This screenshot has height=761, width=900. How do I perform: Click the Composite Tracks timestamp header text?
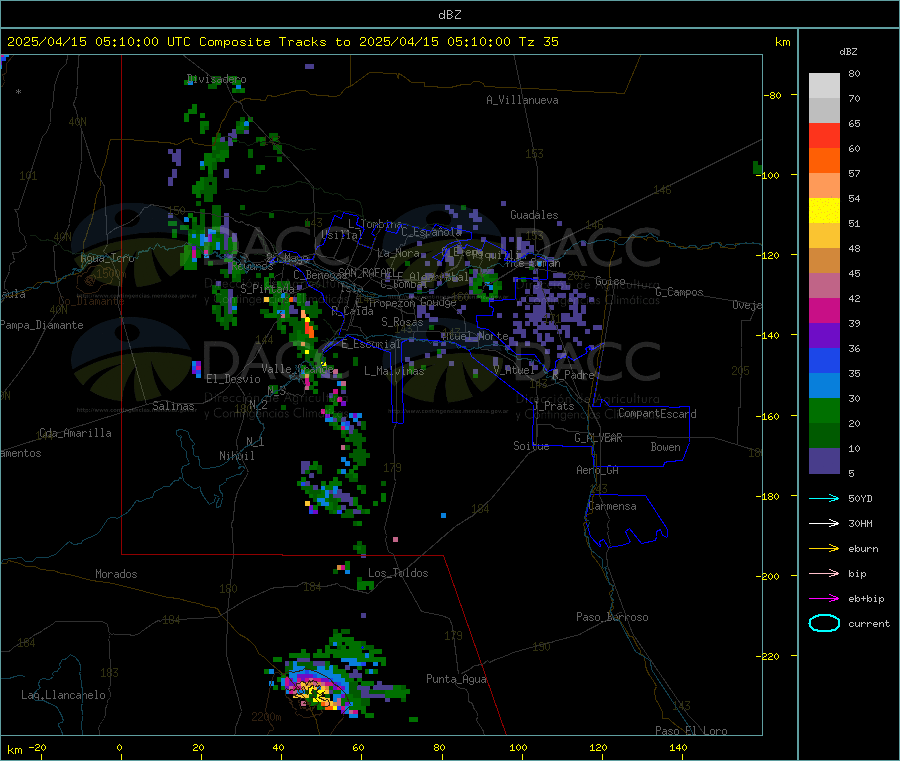point(283,42)
